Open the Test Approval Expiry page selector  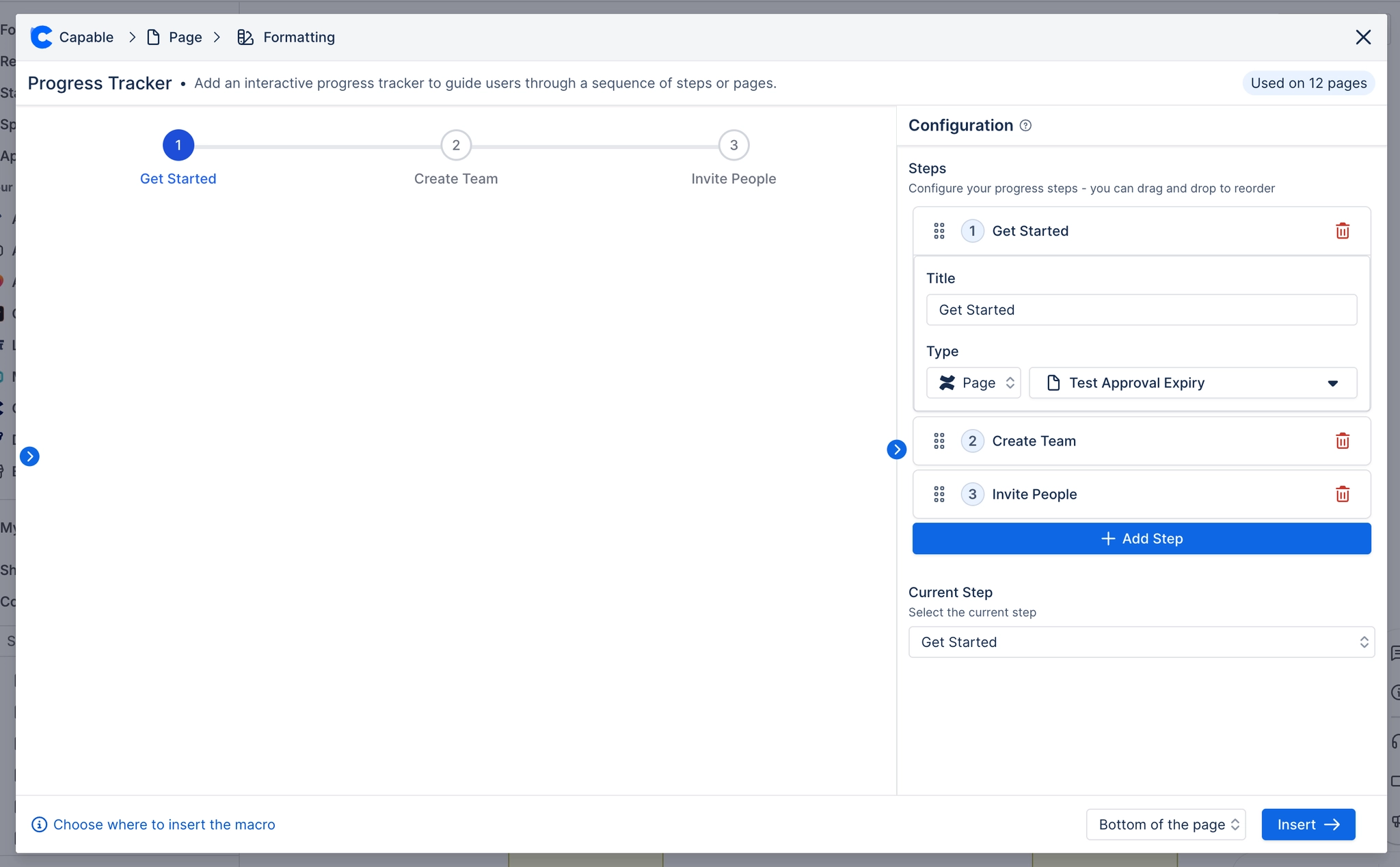click(1192, 383)
